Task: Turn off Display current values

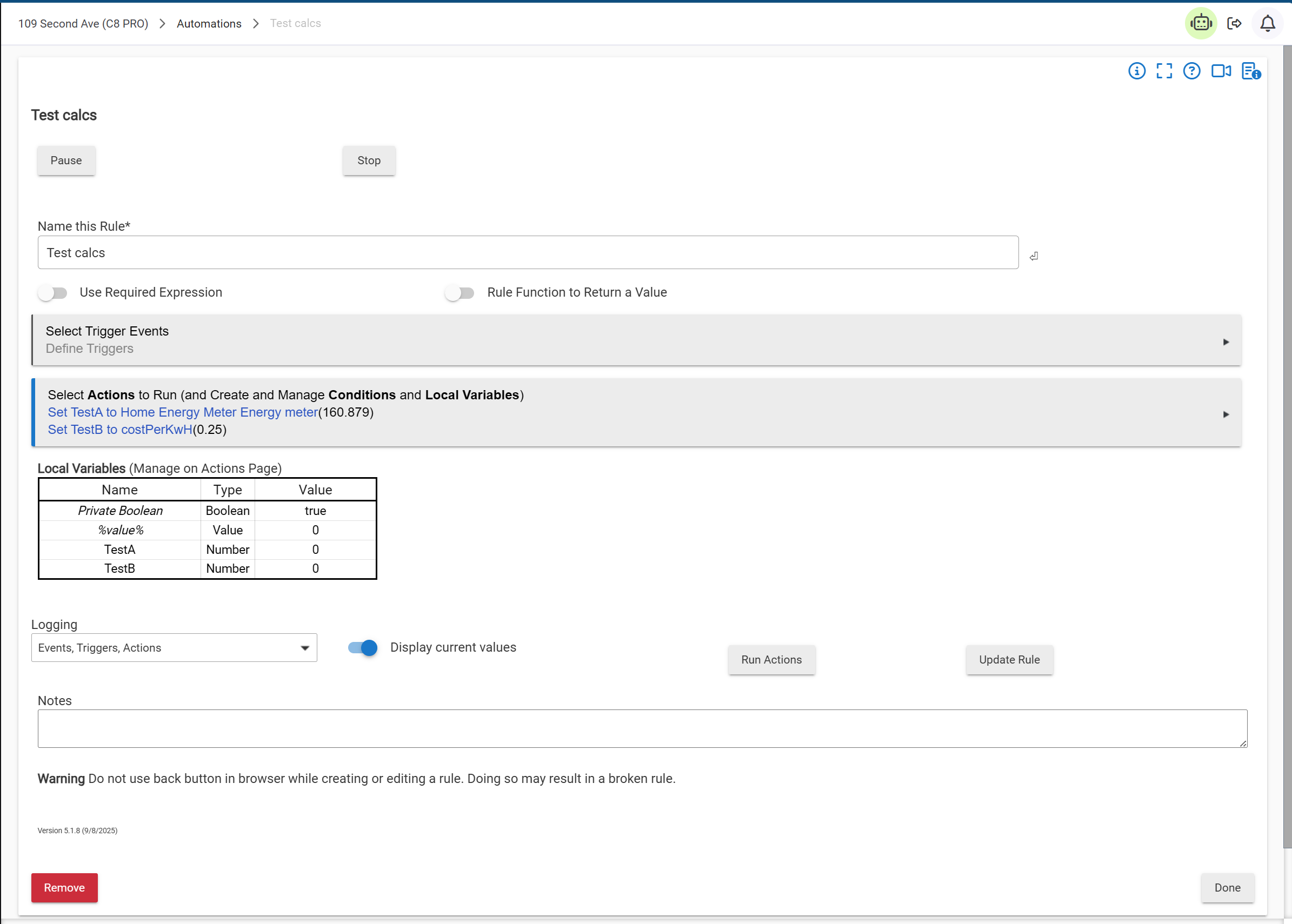Action: pyautogui.click(x=363, y=647)
